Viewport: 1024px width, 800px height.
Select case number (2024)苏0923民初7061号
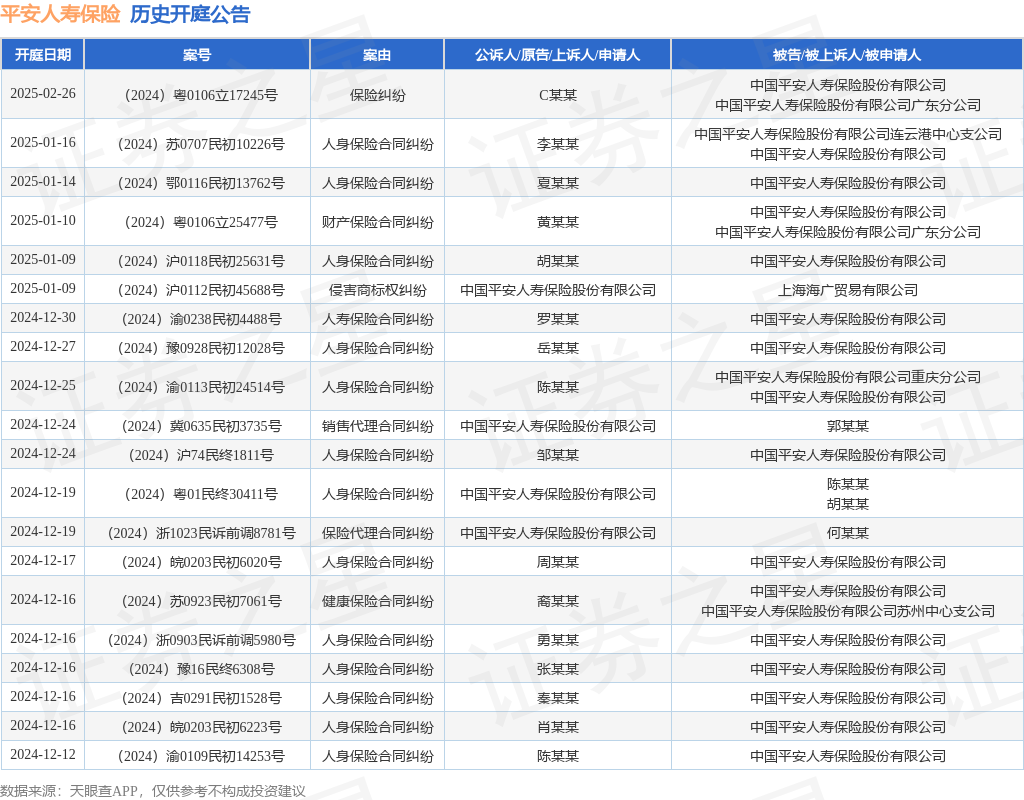click(201, 601)
